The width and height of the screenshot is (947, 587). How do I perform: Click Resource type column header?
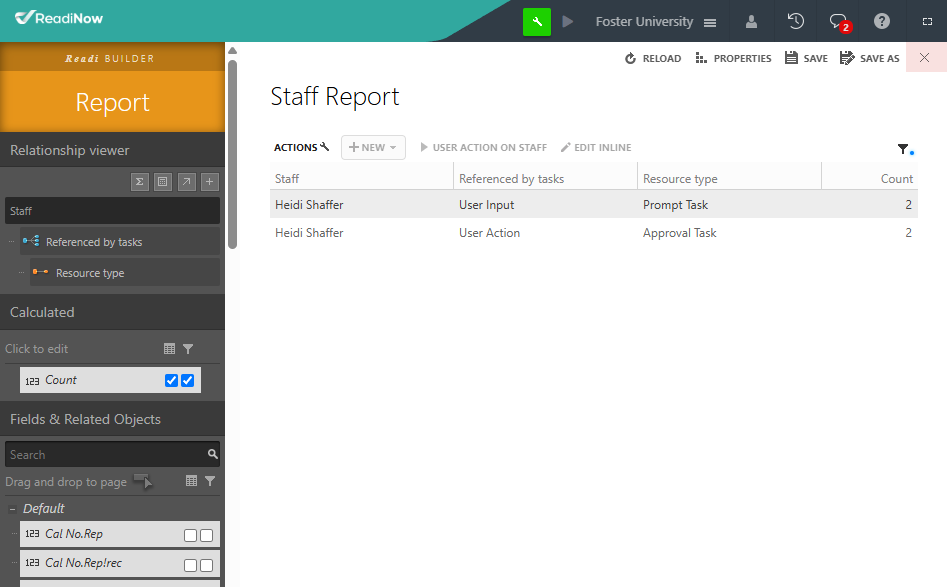(x=730, y=179)
